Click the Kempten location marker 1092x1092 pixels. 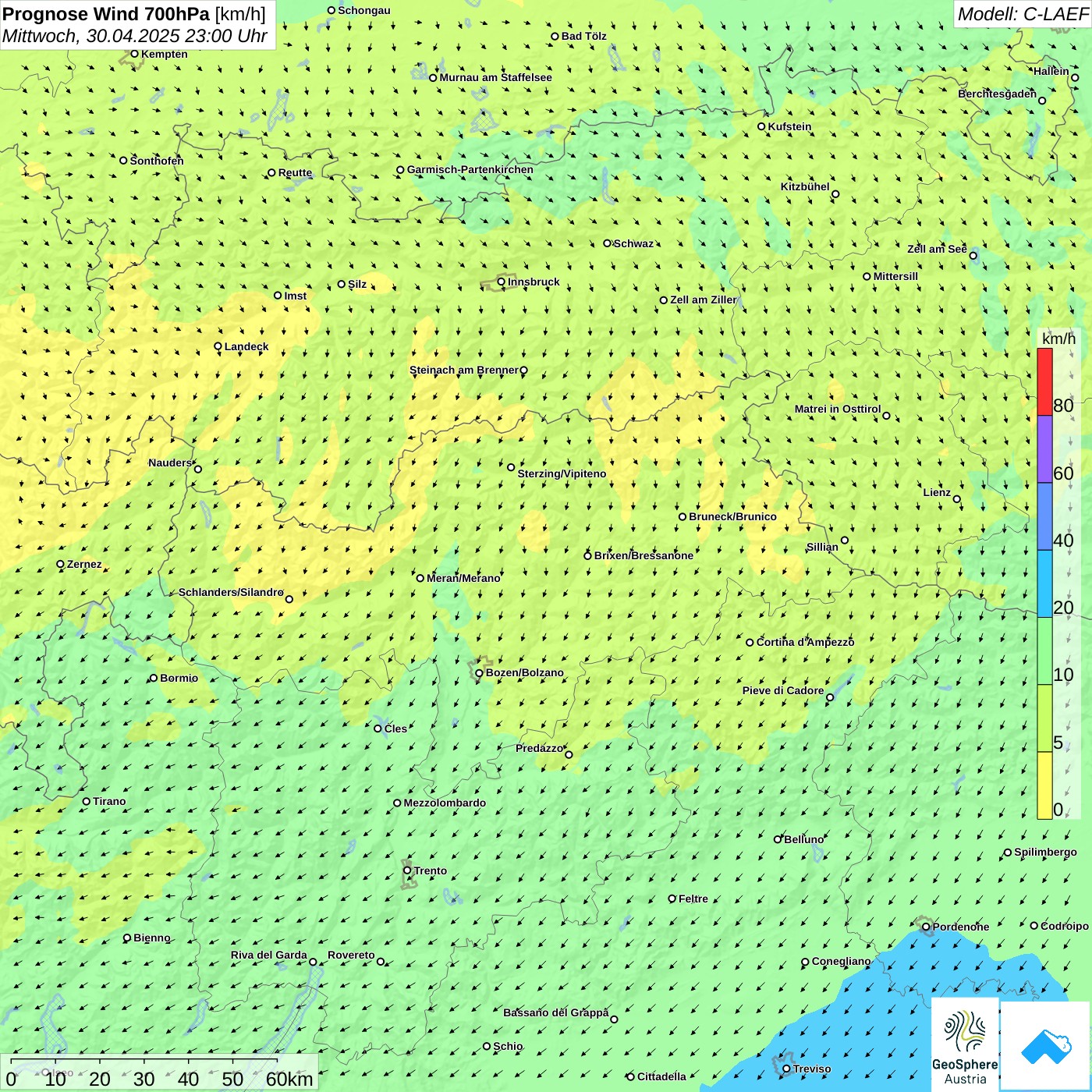tap(134, 54)
